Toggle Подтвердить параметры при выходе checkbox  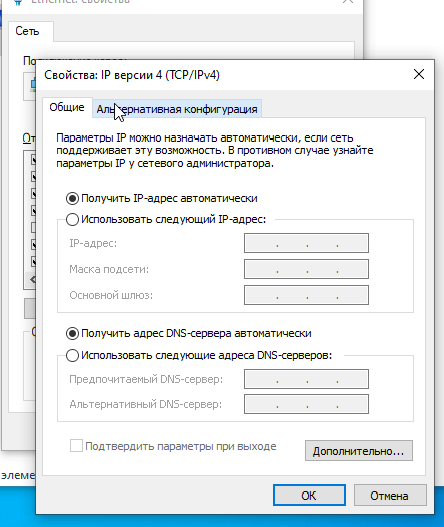[76, 446]
